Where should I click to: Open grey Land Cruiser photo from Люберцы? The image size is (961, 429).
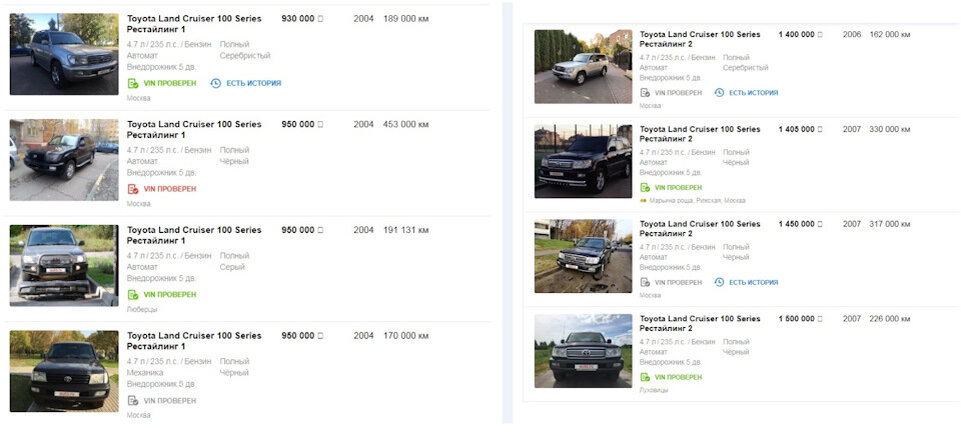64,265
